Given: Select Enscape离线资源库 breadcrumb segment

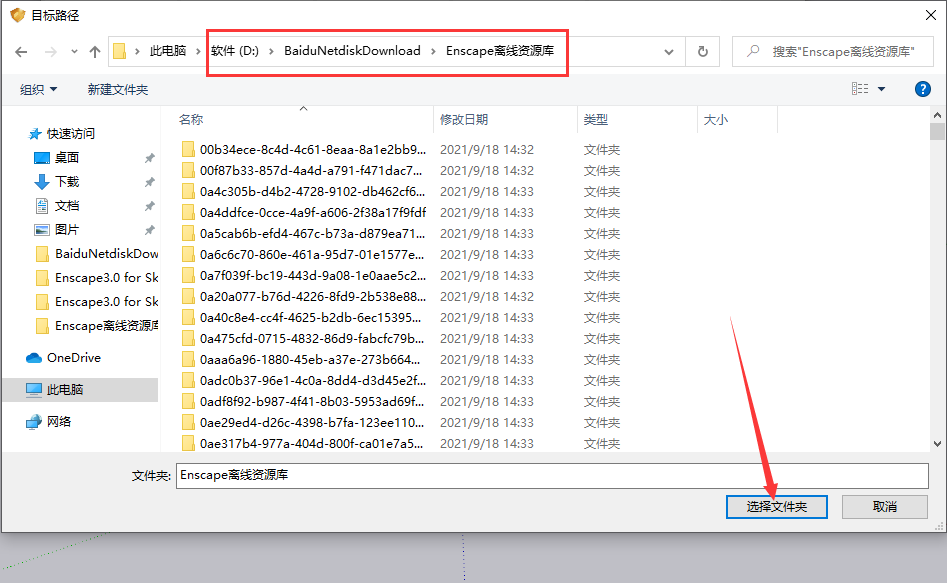Looking at the screenshot, I should (x=499, y=51).
